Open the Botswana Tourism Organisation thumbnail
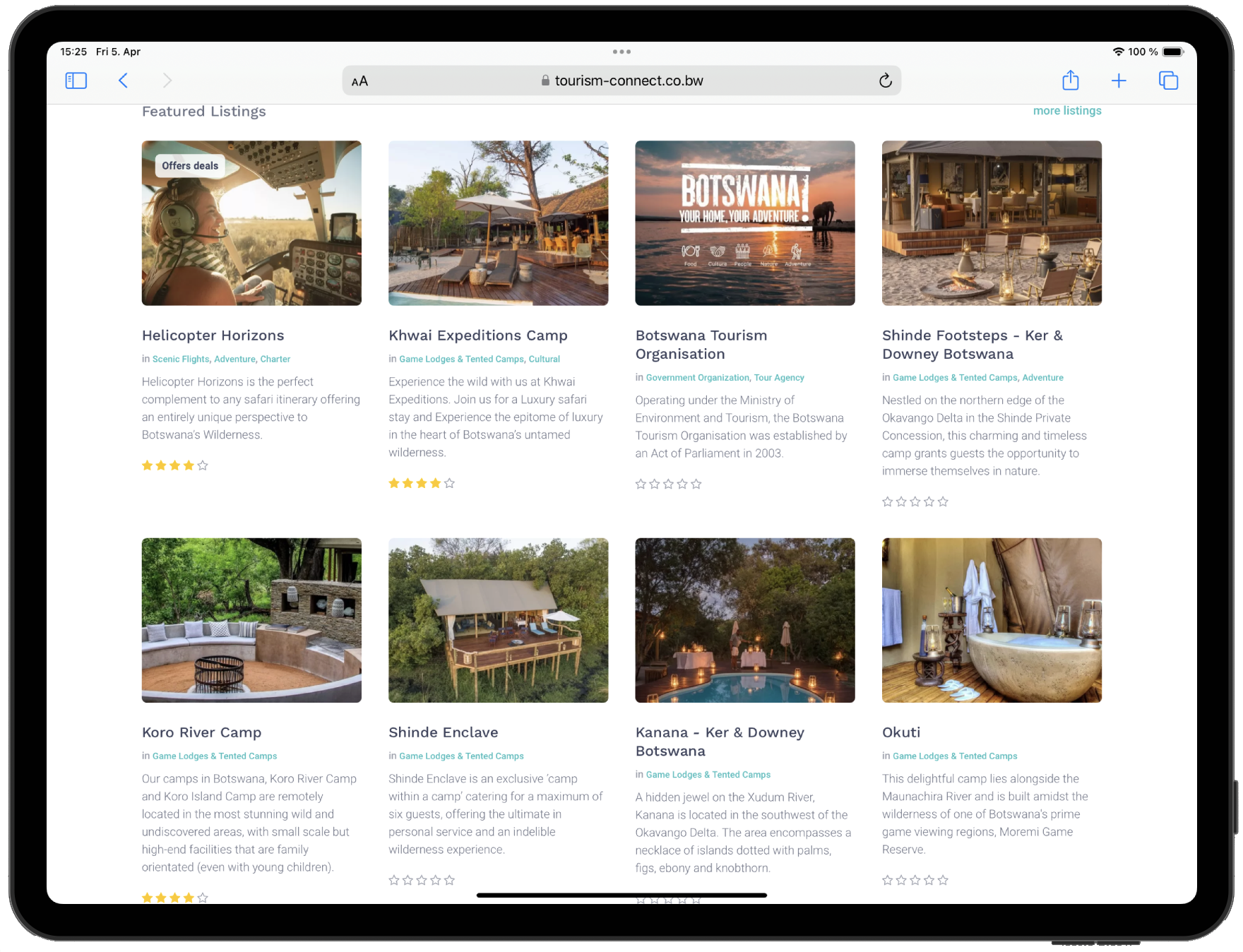This screenshot has height=952, width=1243. pos(744,222)
